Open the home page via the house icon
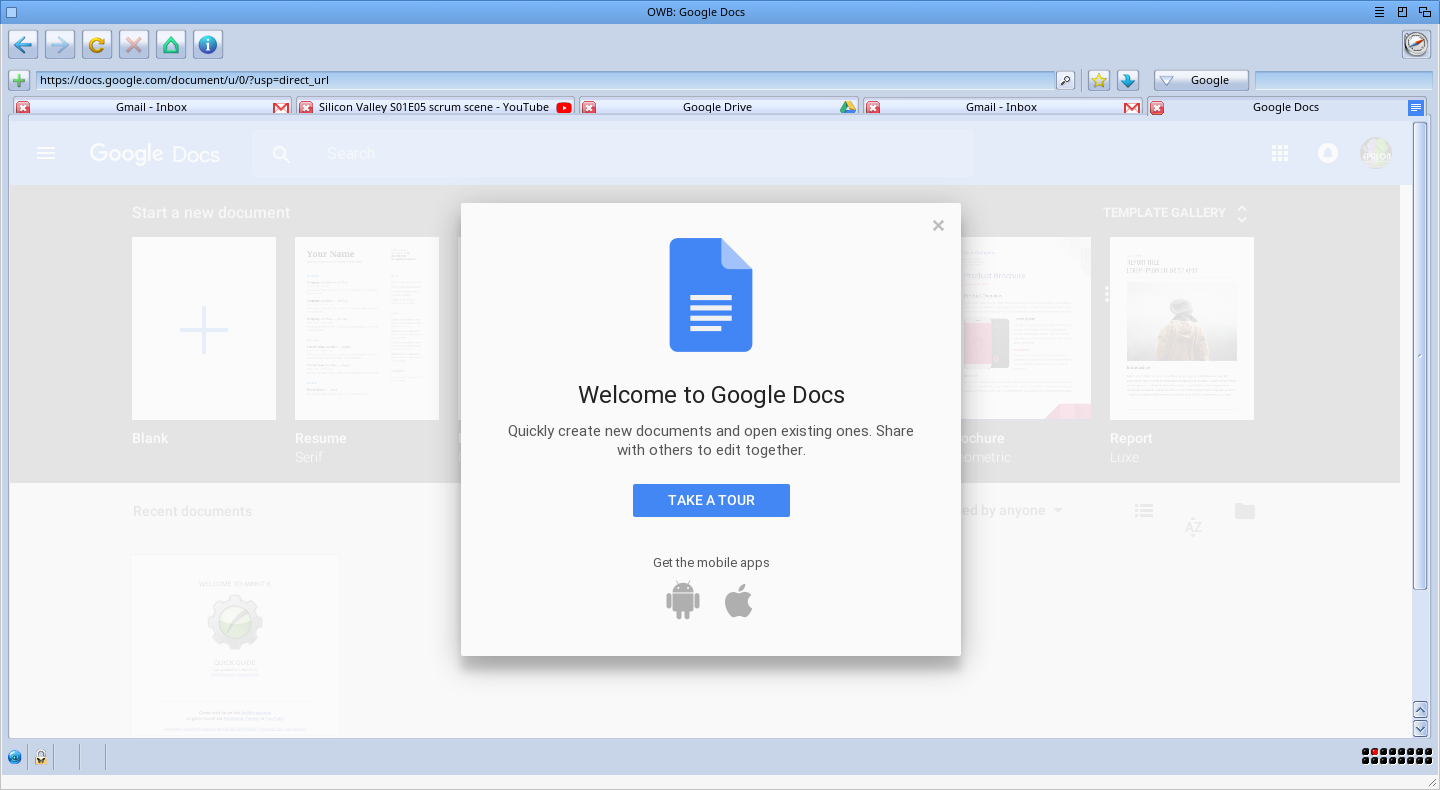 click(x=171, y=44)
